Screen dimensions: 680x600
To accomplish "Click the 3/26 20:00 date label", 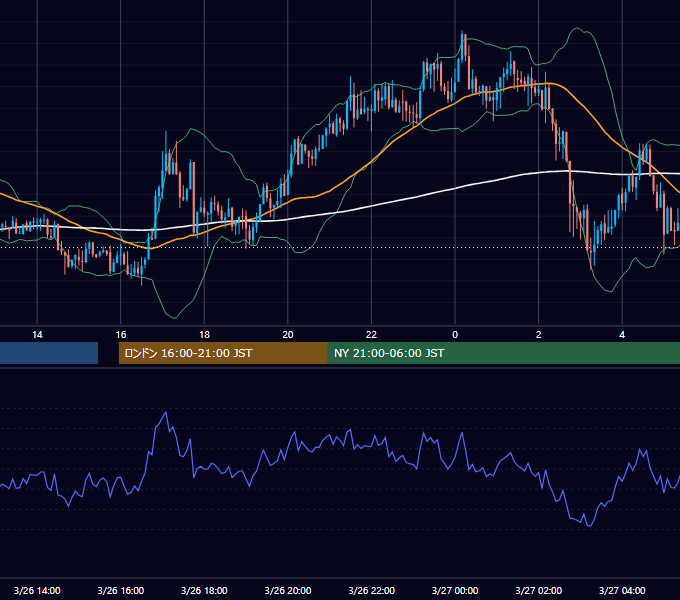I will [x=288, y=590].
